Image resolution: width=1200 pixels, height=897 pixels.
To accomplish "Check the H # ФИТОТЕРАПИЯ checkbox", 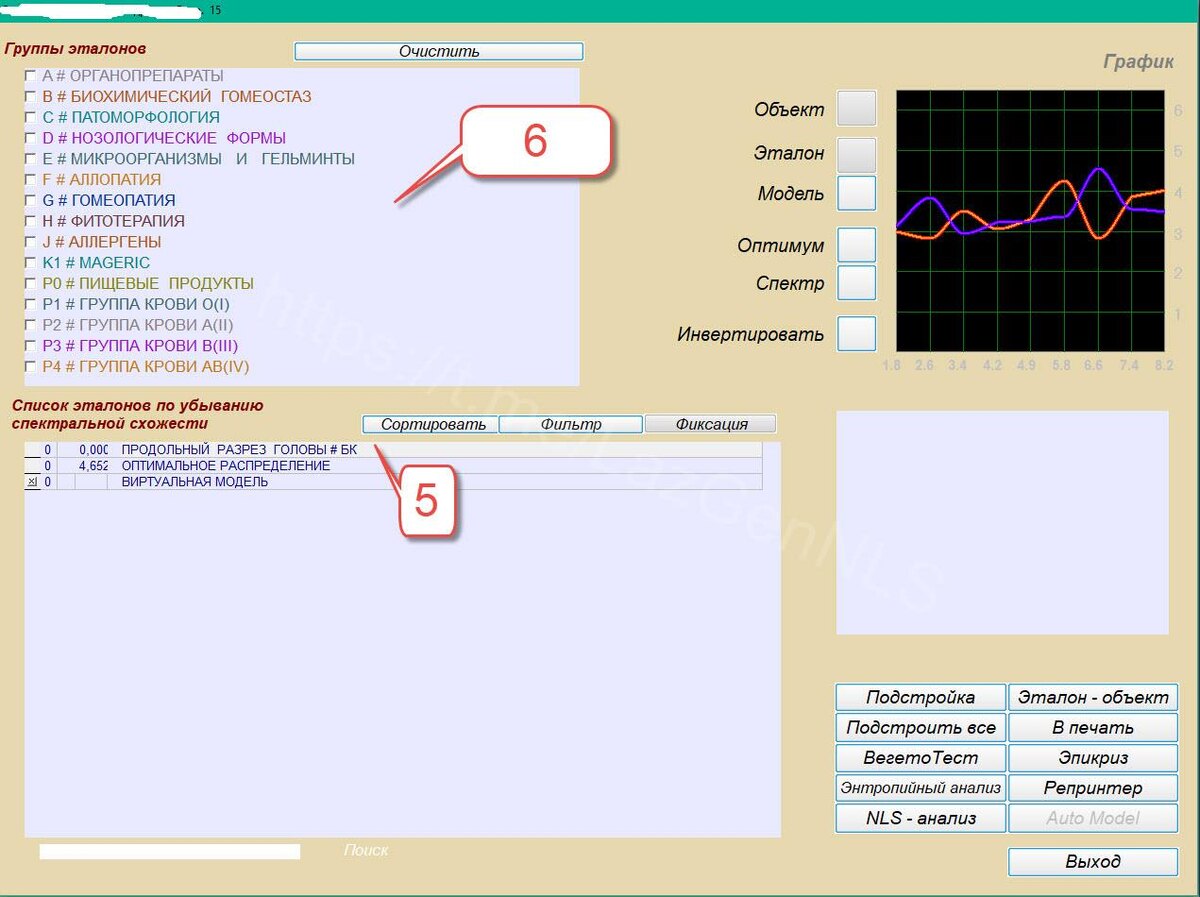I will click(32, 221).
